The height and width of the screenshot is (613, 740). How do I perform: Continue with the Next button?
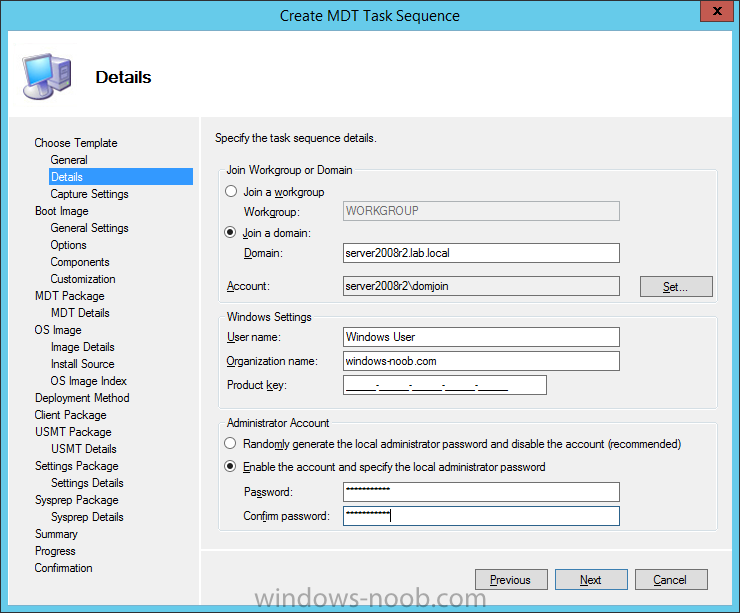pyautogui.click(x=591, y=579)
